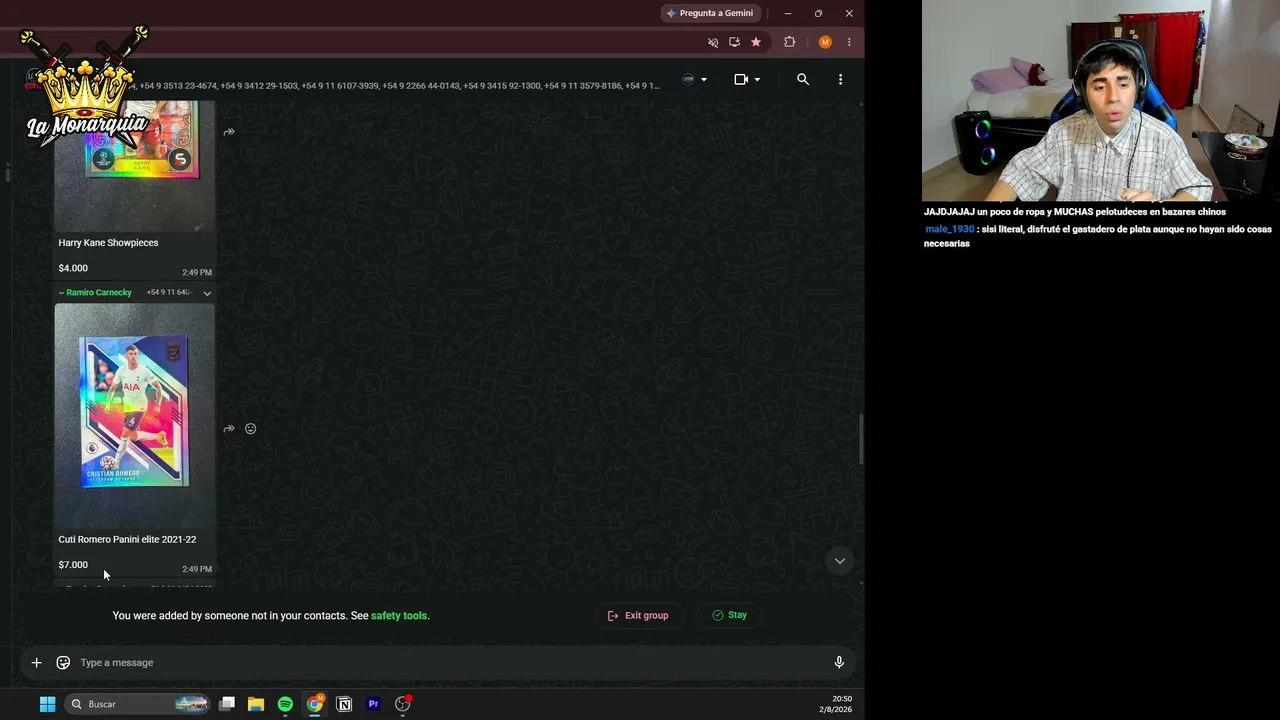The height and width of the screenshot is (720, 1280).
Task: Click the chat message scrollbar thumb
Action: click(861, 440)
